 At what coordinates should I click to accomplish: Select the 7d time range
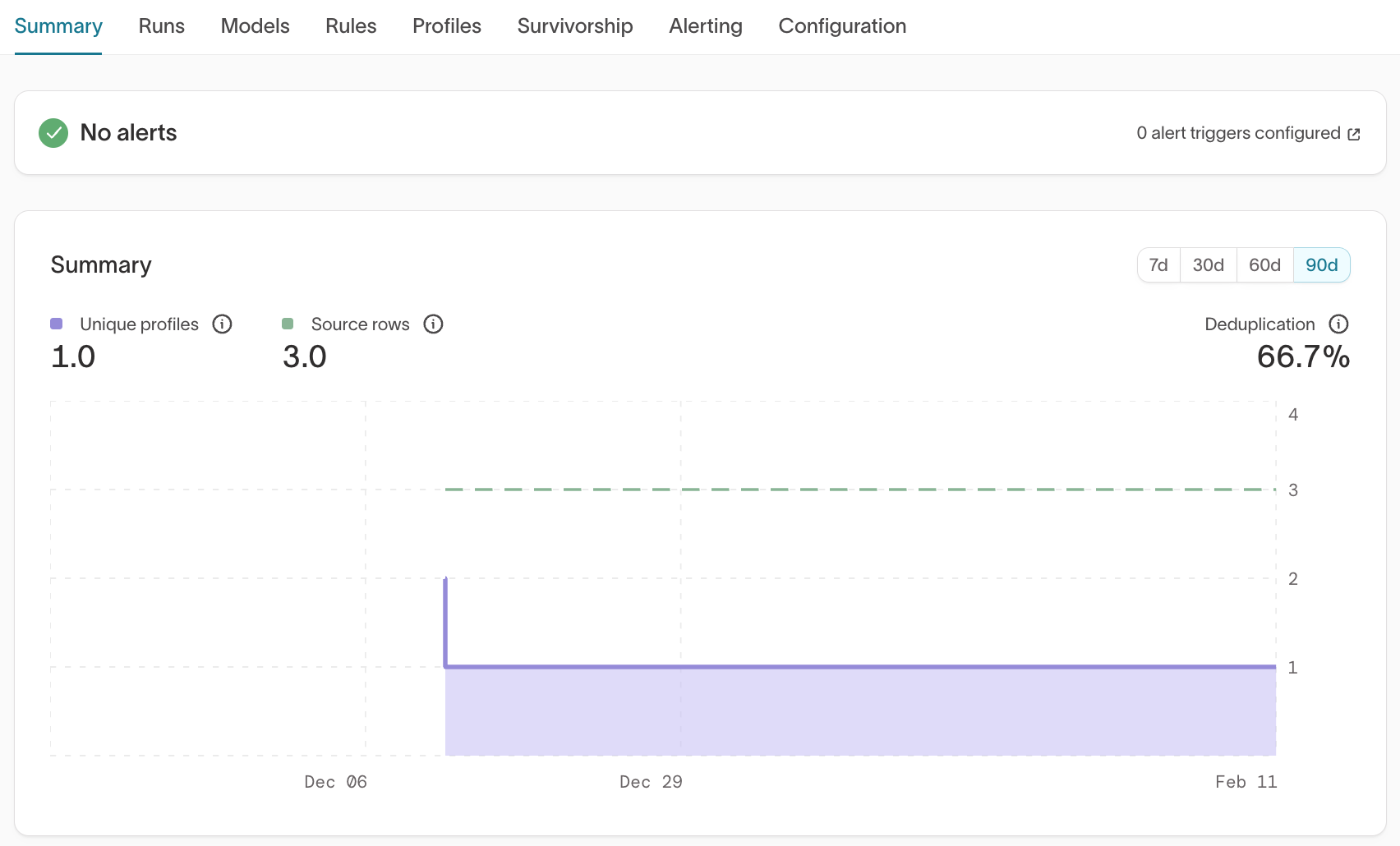tap(1158, 264)
